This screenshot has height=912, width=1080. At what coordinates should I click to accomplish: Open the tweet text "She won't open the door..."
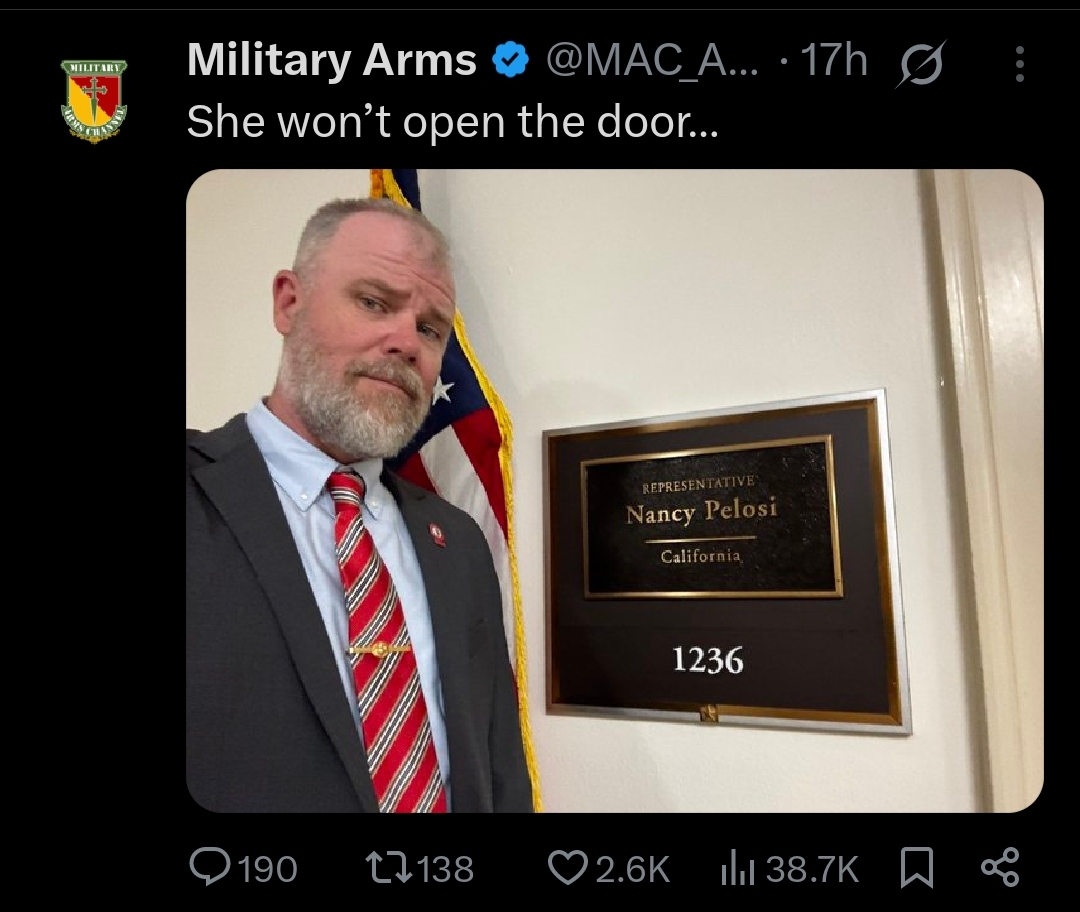453,122
